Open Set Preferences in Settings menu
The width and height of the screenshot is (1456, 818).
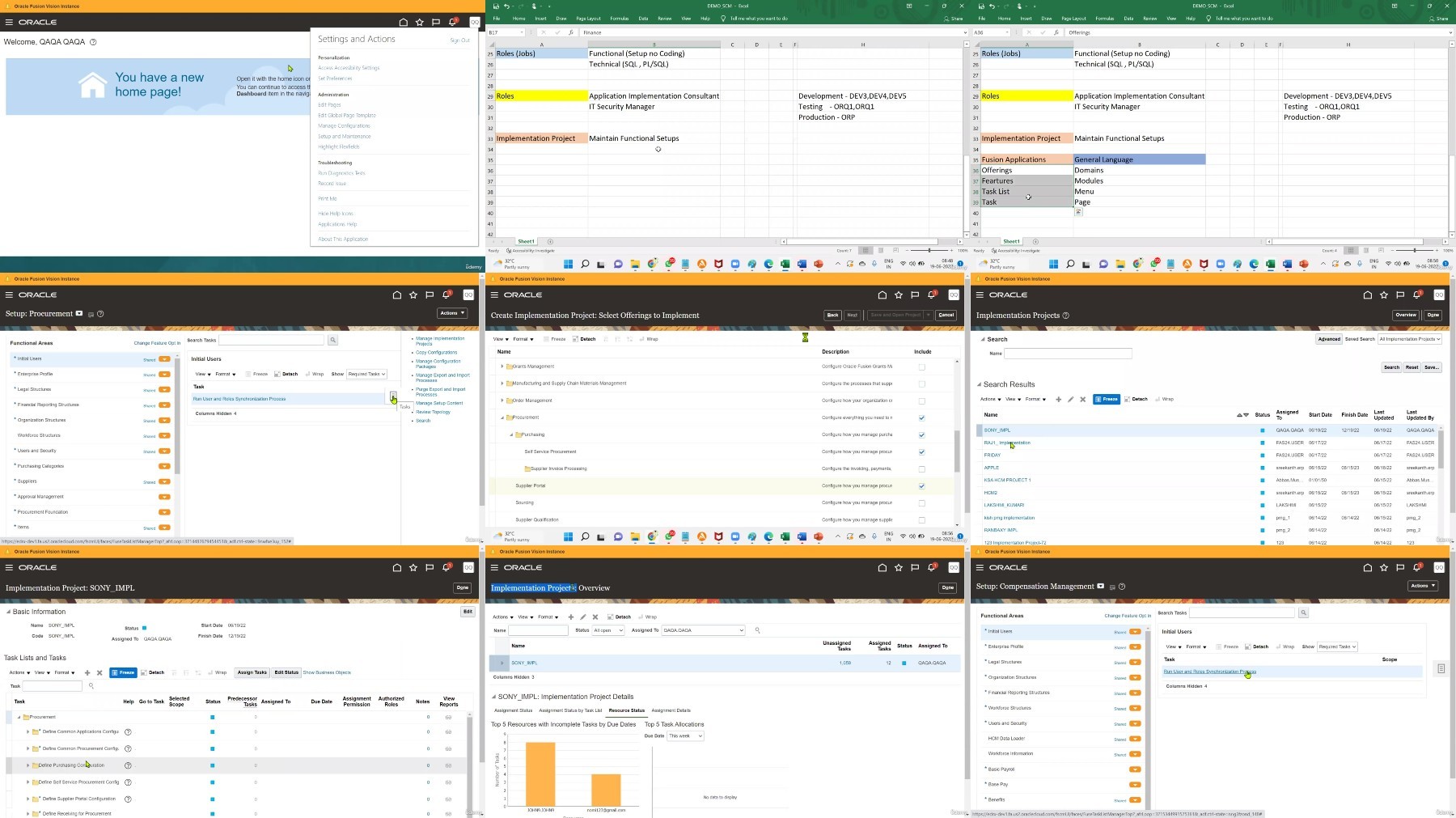click(335, 78)
